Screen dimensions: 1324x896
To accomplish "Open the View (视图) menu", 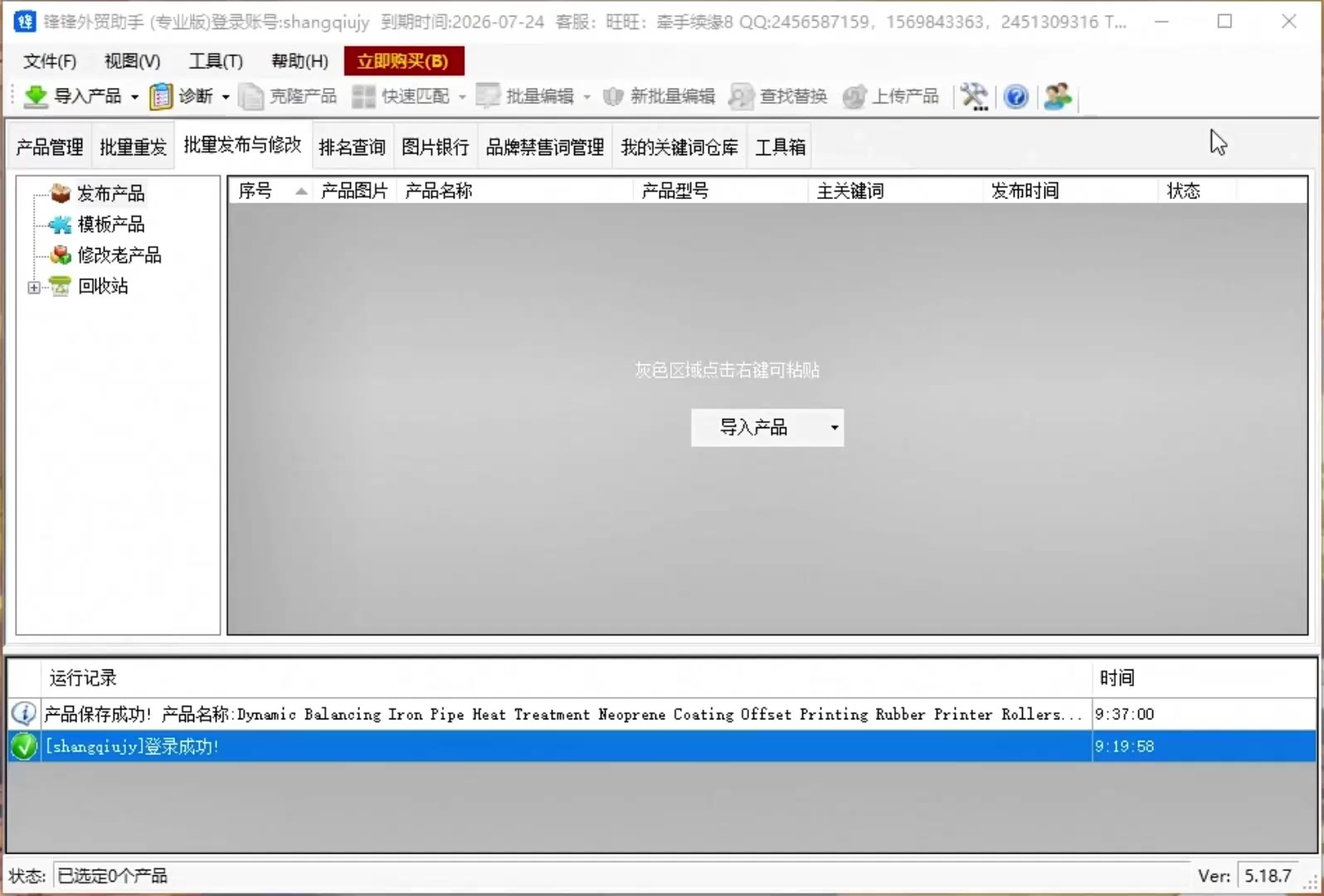I will click(x=132, y=61).
